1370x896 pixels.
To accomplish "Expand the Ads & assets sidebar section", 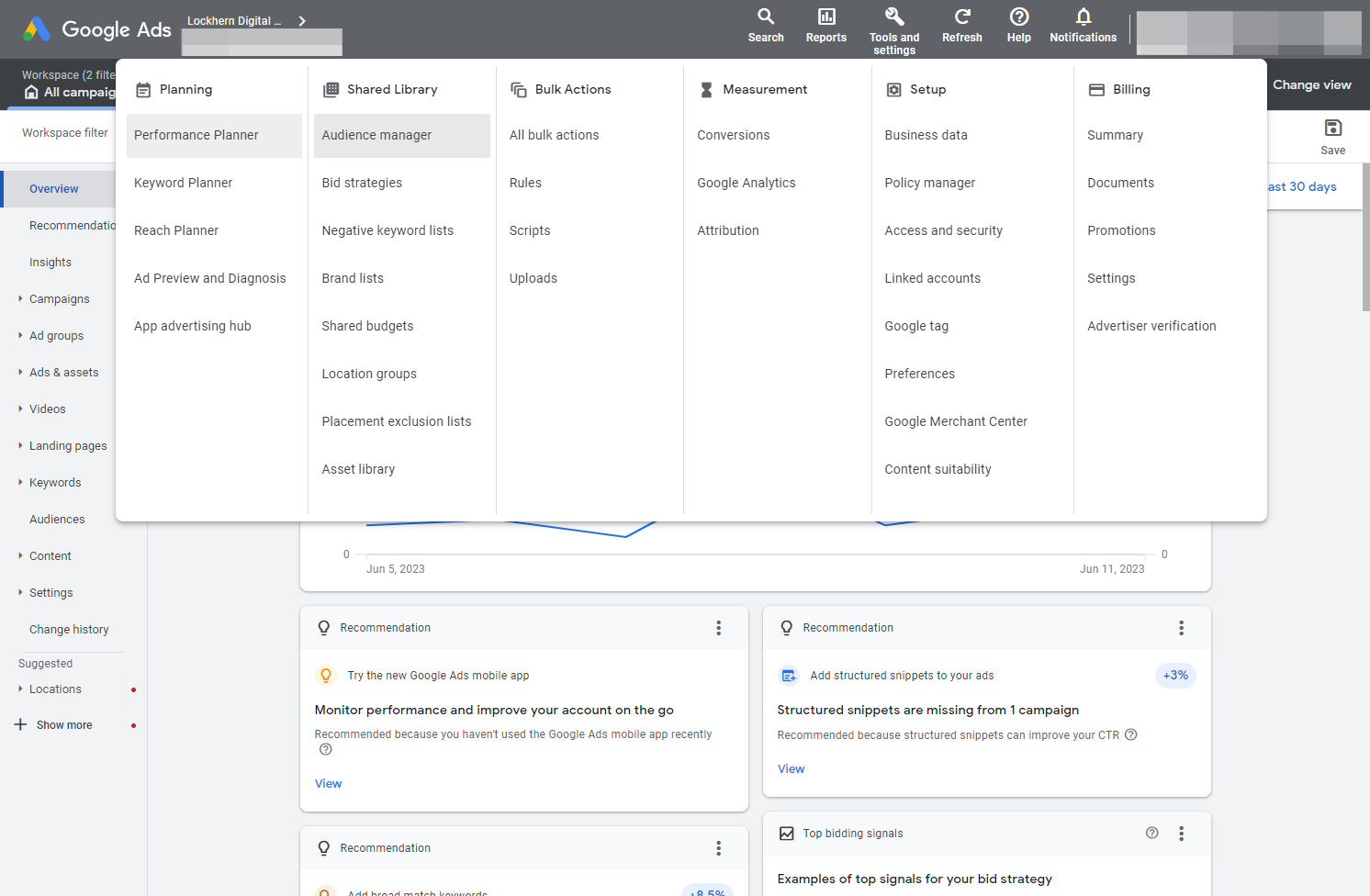I will point(20,372).
